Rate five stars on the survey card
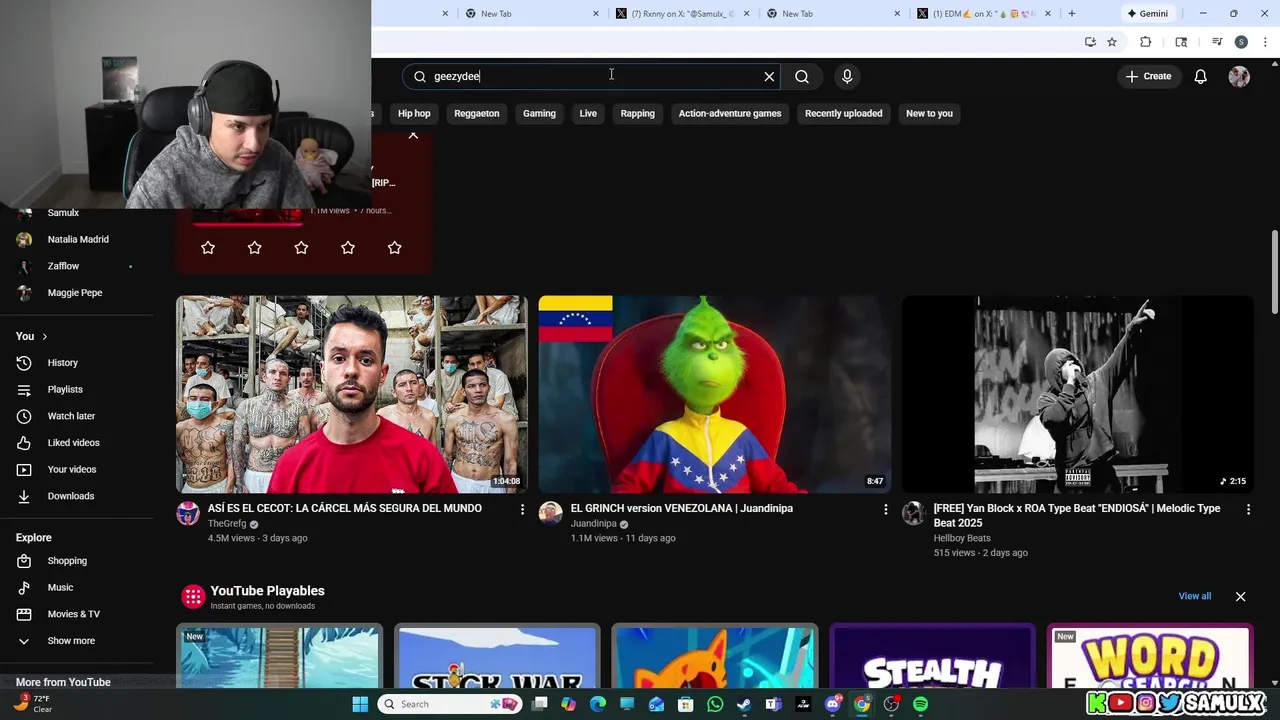The width and height of the screenshot is (1280, 720). (x=394, y=247)
